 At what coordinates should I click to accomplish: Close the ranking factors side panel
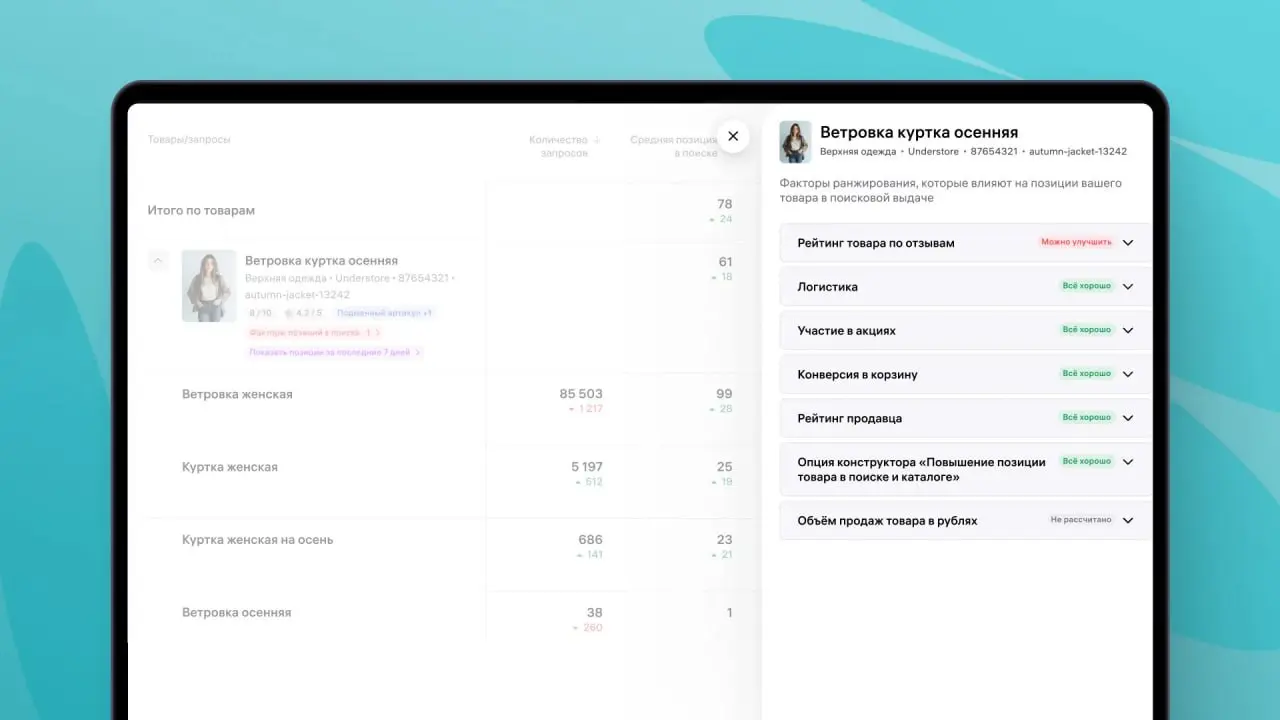tap(733, 136)
